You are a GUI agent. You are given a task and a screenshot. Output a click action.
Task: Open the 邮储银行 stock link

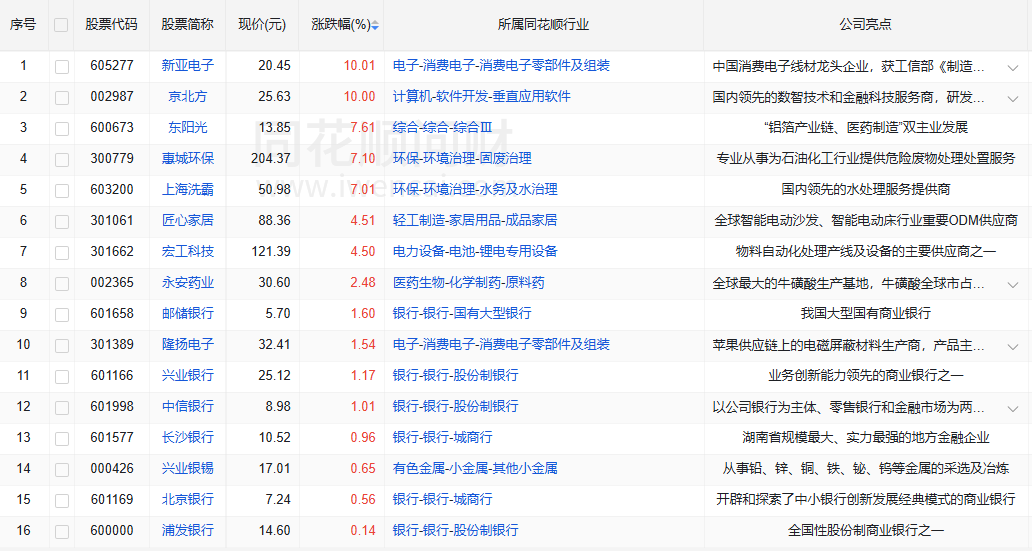point(188,313)
